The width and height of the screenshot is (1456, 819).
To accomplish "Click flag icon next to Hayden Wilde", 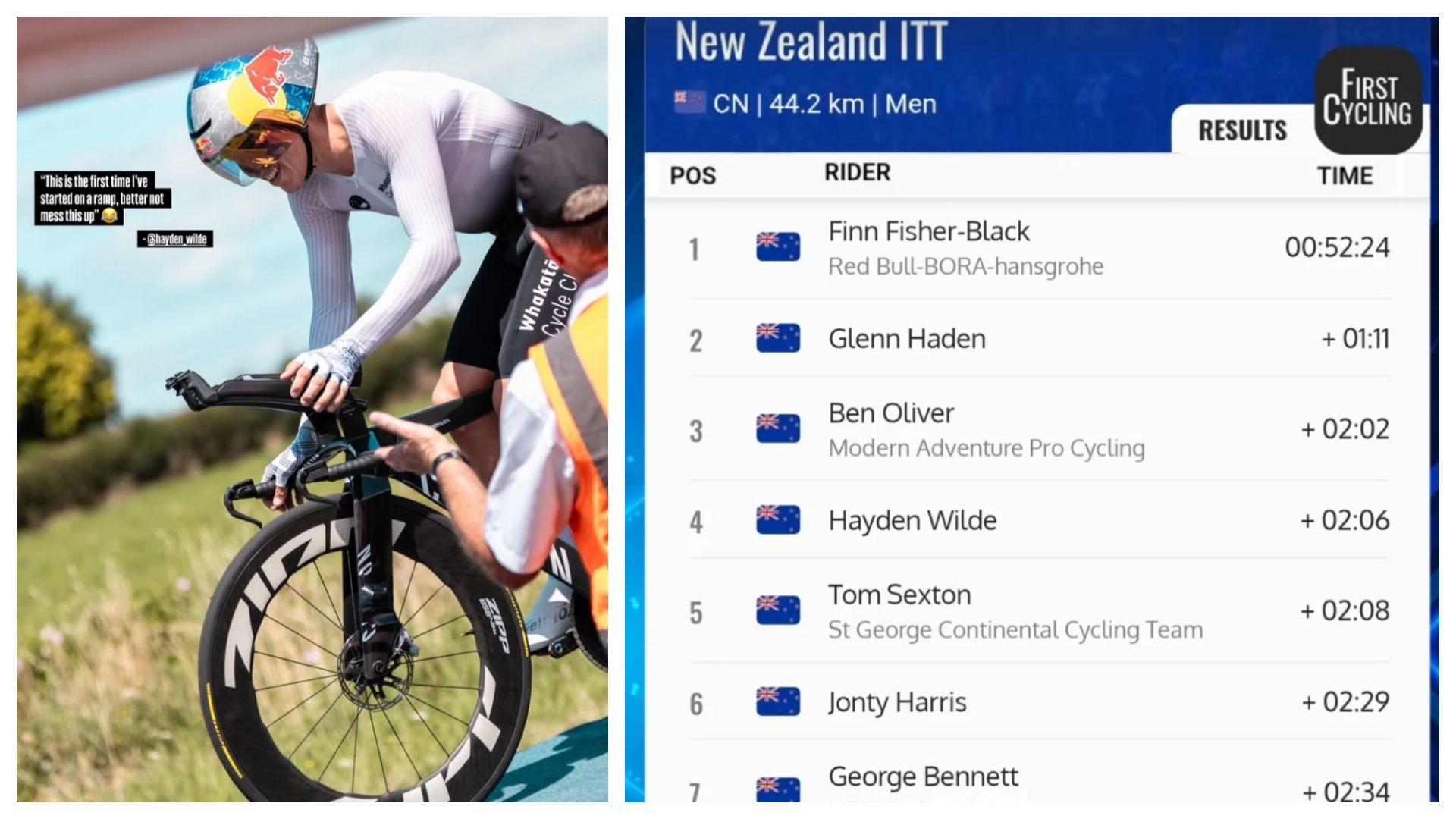I will (x=777, y=520).
